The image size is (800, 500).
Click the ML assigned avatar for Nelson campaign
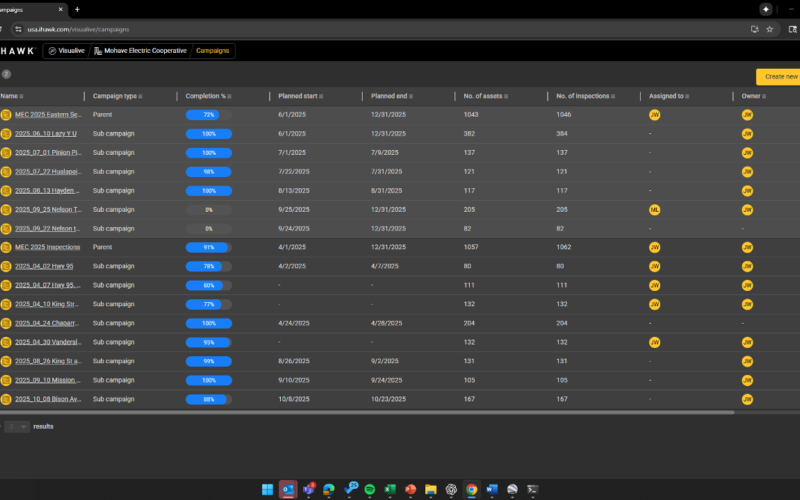click(654, 209)
